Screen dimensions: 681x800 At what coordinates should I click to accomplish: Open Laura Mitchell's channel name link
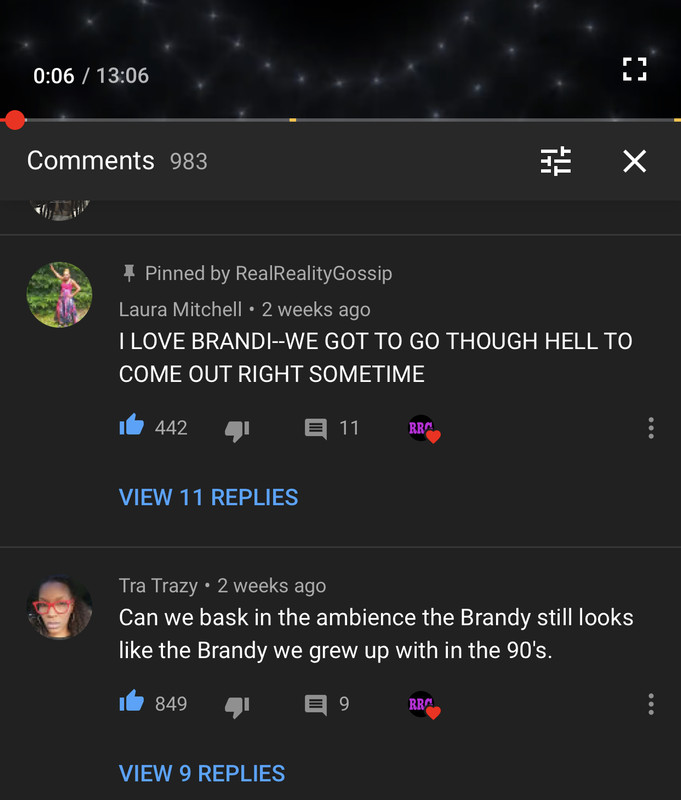click(180, 309)
